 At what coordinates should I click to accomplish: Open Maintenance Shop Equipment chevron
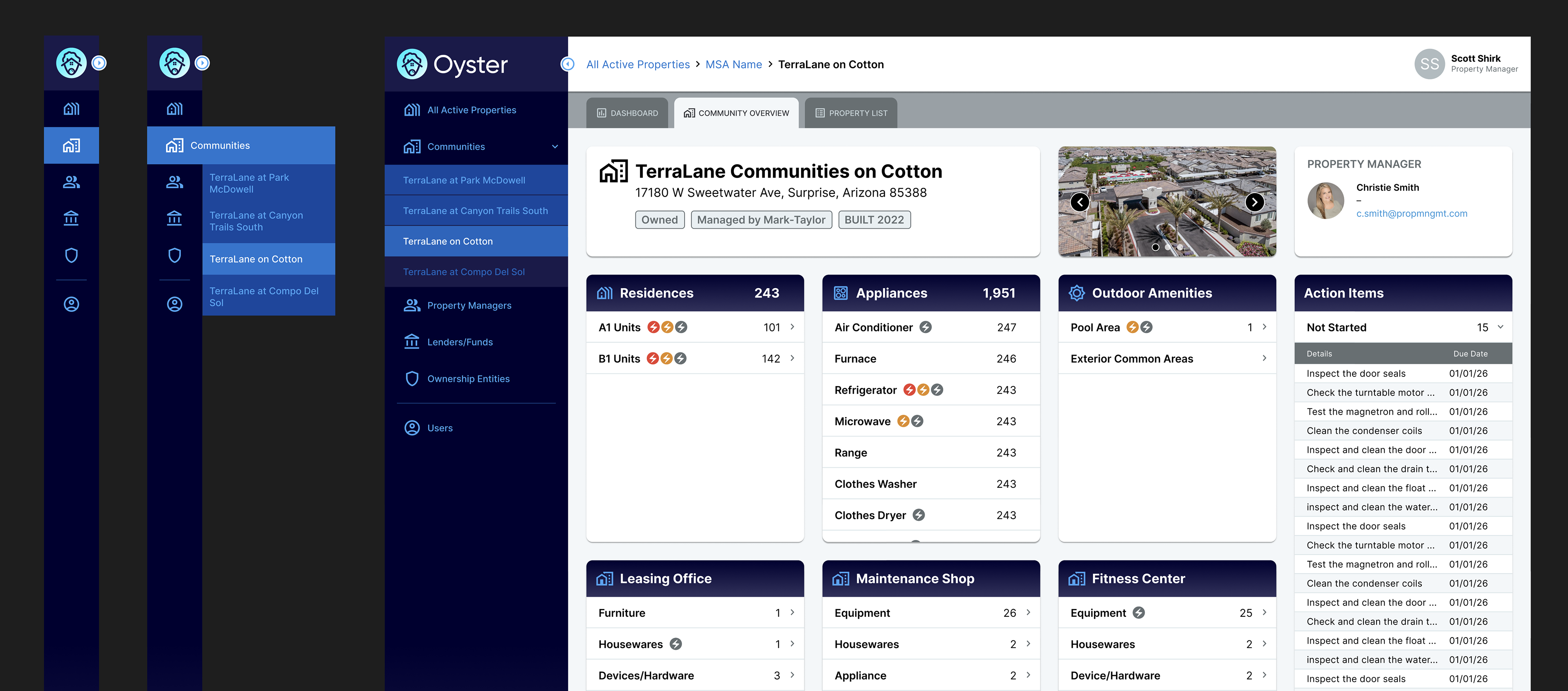[x=1028, y=613]
